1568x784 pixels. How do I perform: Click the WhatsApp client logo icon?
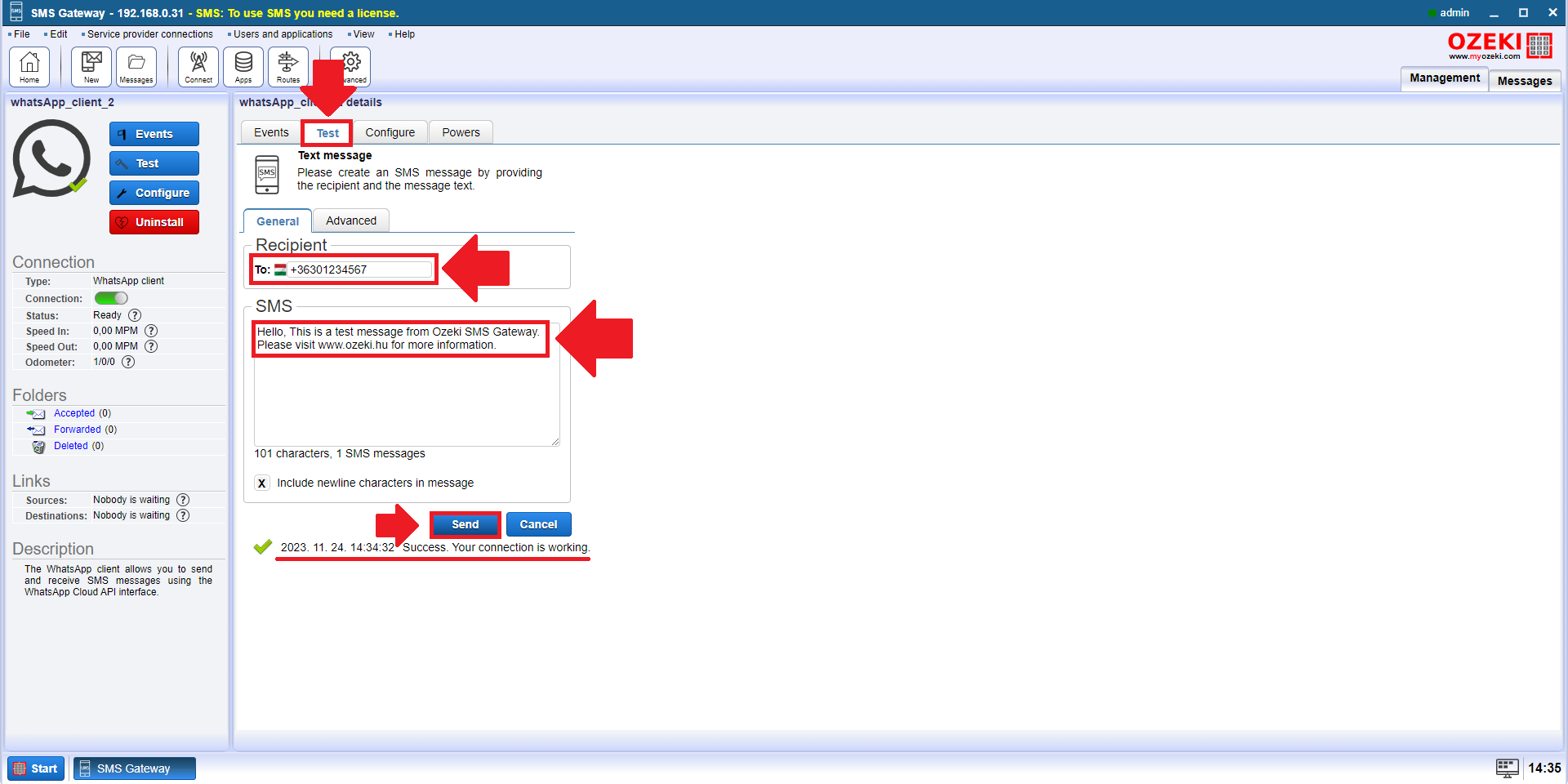coord(51,158)
